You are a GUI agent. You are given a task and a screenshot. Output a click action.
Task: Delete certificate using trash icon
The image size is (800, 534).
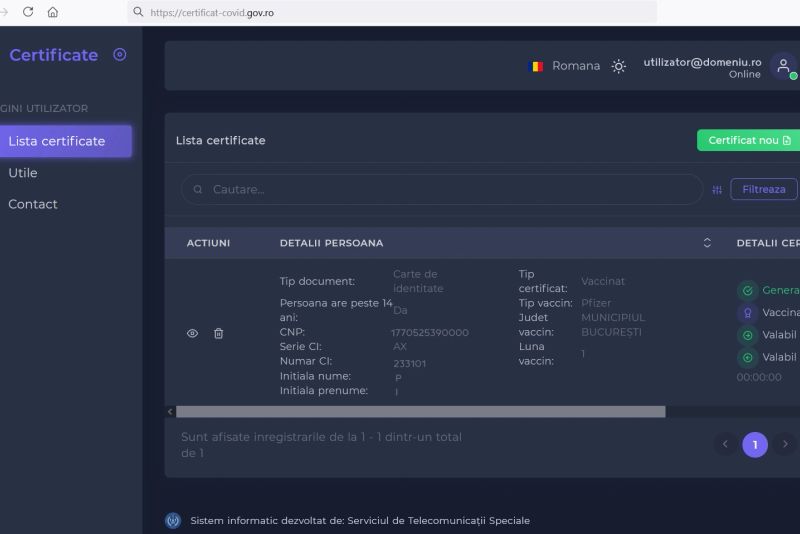[x=219, y=333]
